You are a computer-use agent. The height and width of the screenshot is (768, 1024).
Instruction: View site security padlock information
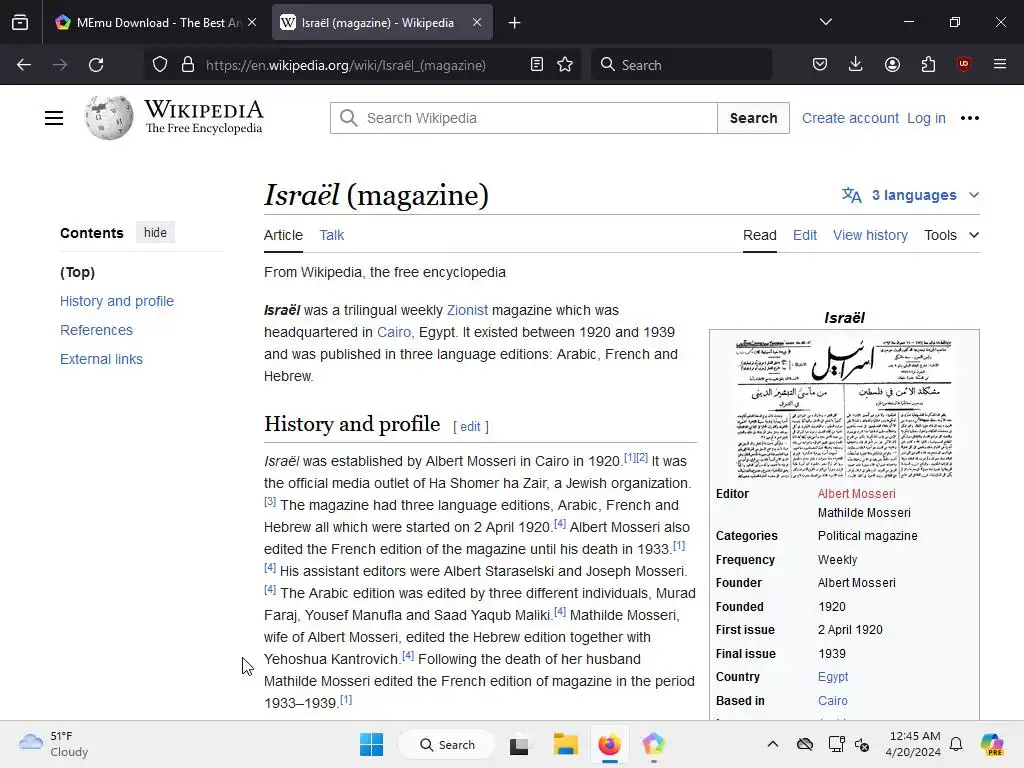pyautogui.click(x=188, y=65)
